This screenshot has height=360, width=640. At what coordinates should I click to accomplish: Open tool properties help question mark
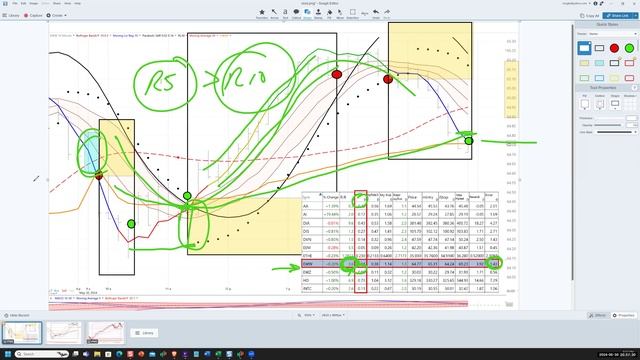pos(635,88)
